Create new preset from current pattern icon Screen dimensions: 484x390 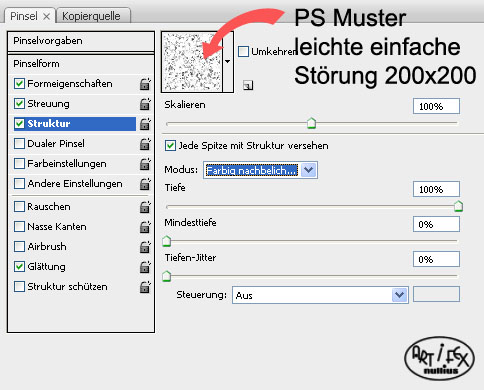[248, 85]
